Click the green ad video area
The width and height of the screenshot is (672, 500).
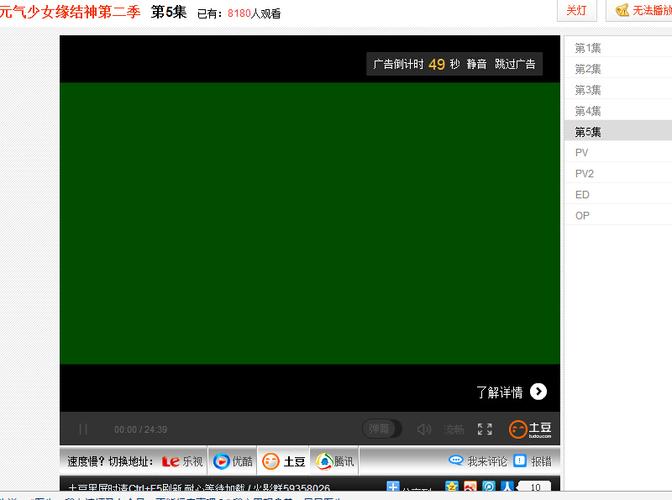click(310, 223)
